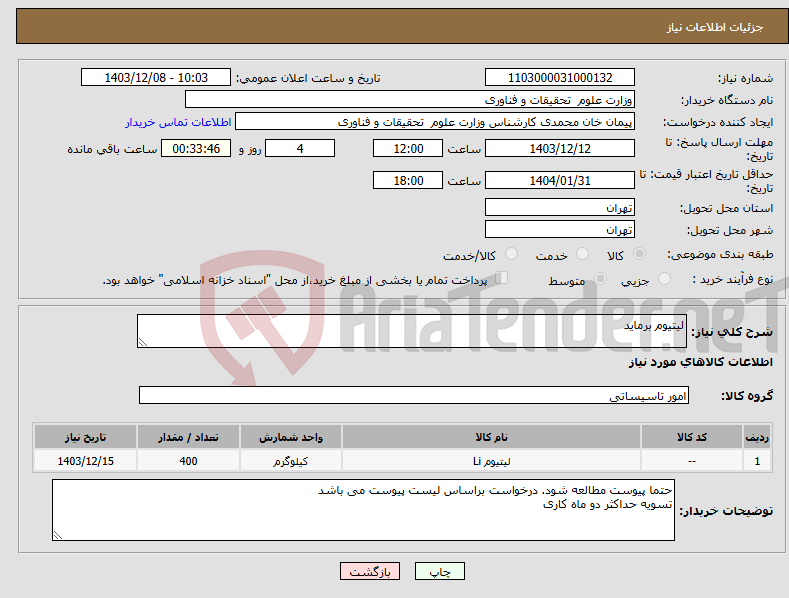
Task: Click the بازگشت (back) button
Action: click(370, 571)
